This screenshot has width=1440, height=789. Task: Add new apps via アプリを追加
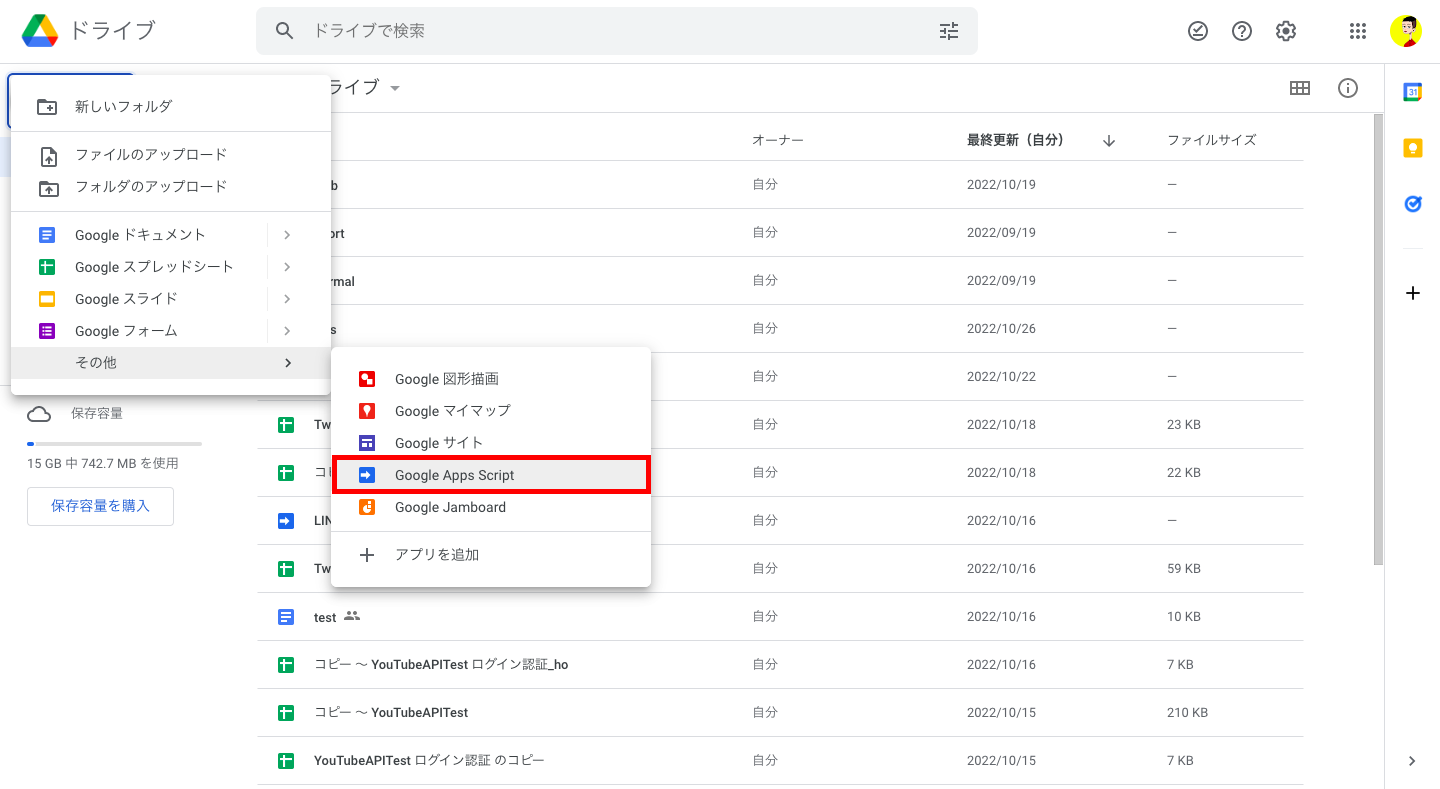[x=436, y=554]
